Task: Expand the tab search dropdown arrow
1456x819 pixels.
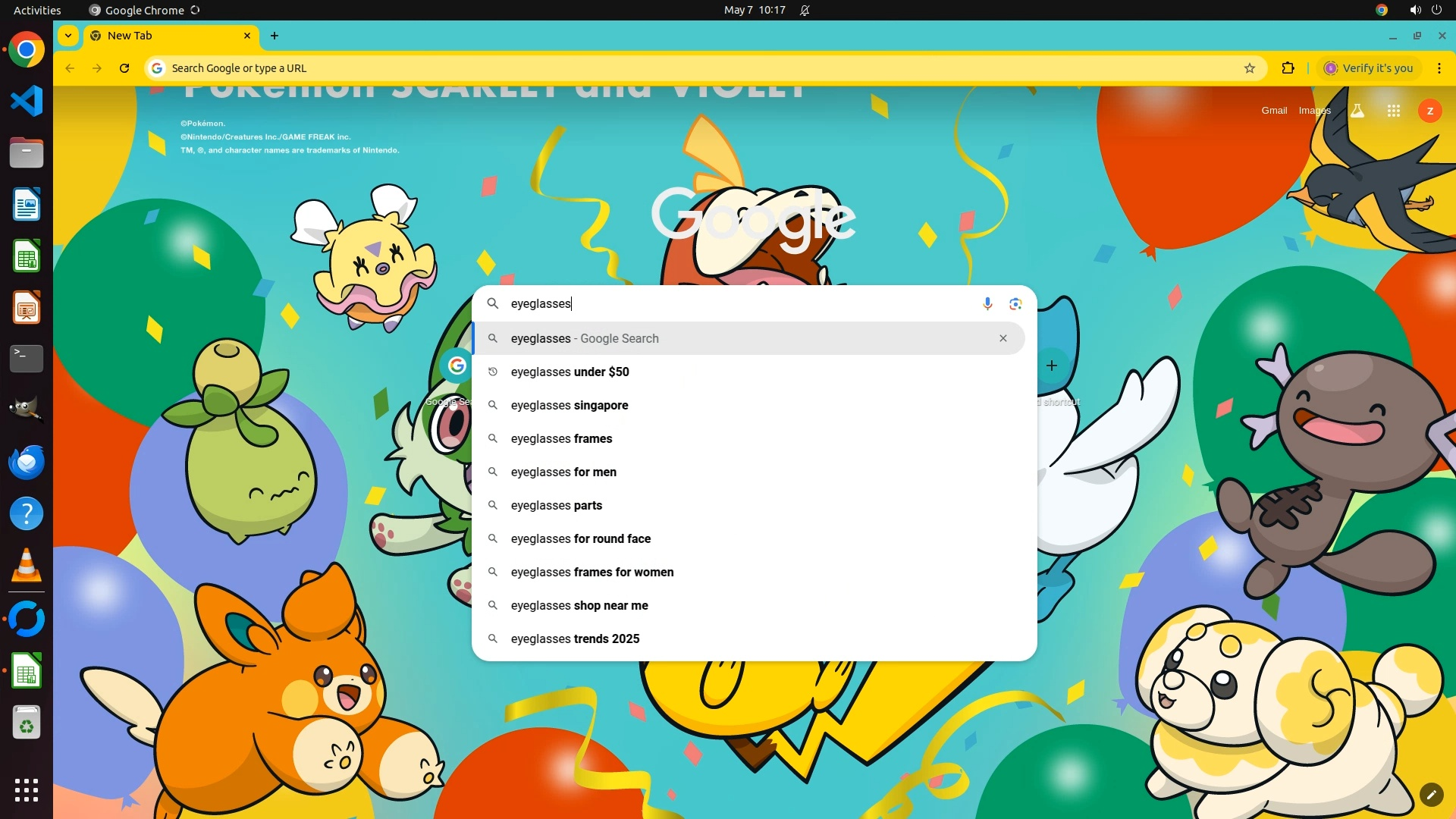Action: point(68,36)
